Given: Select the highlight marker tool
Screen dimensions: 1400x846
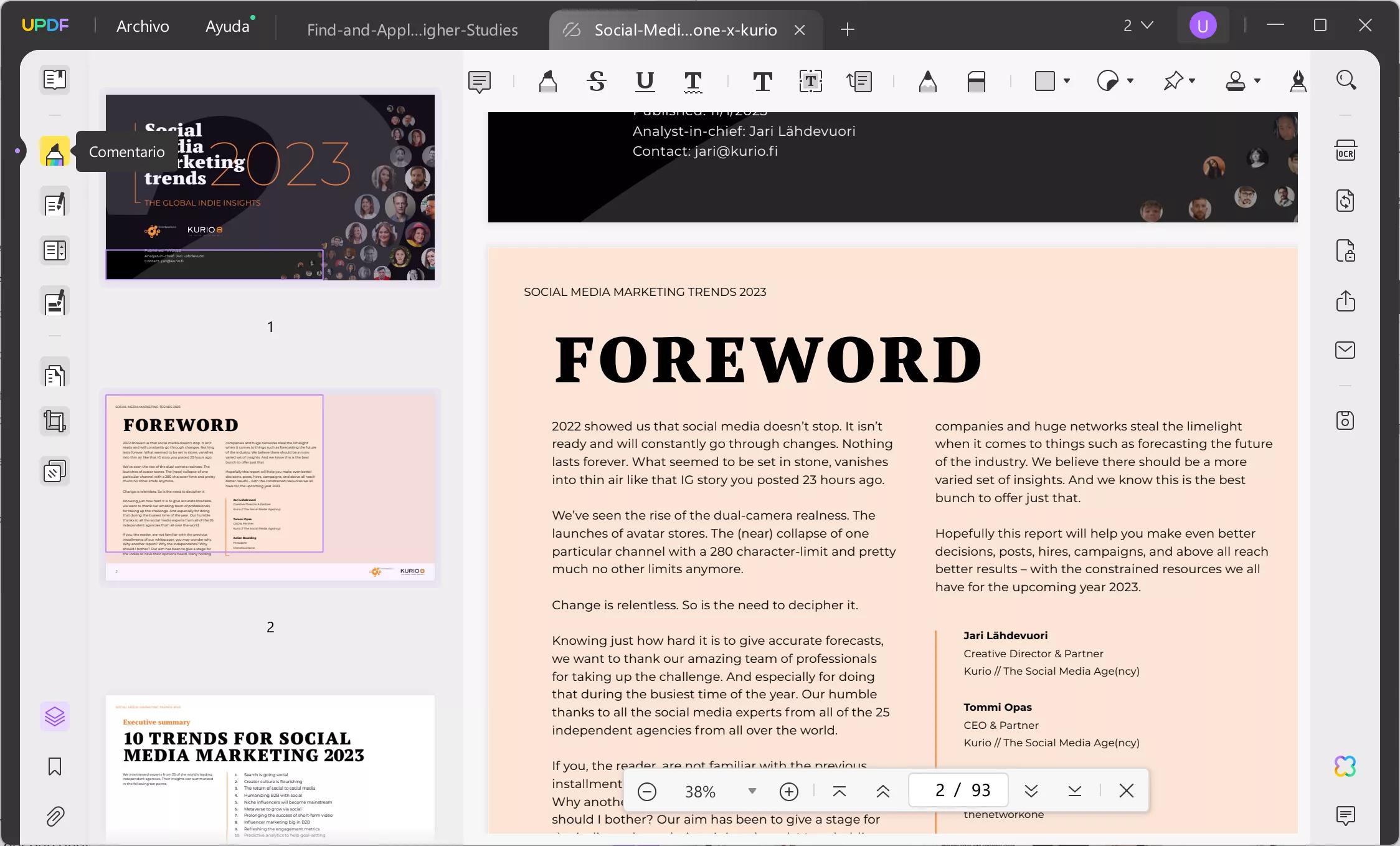Looking at the screenshot, I should coord(548,81).
